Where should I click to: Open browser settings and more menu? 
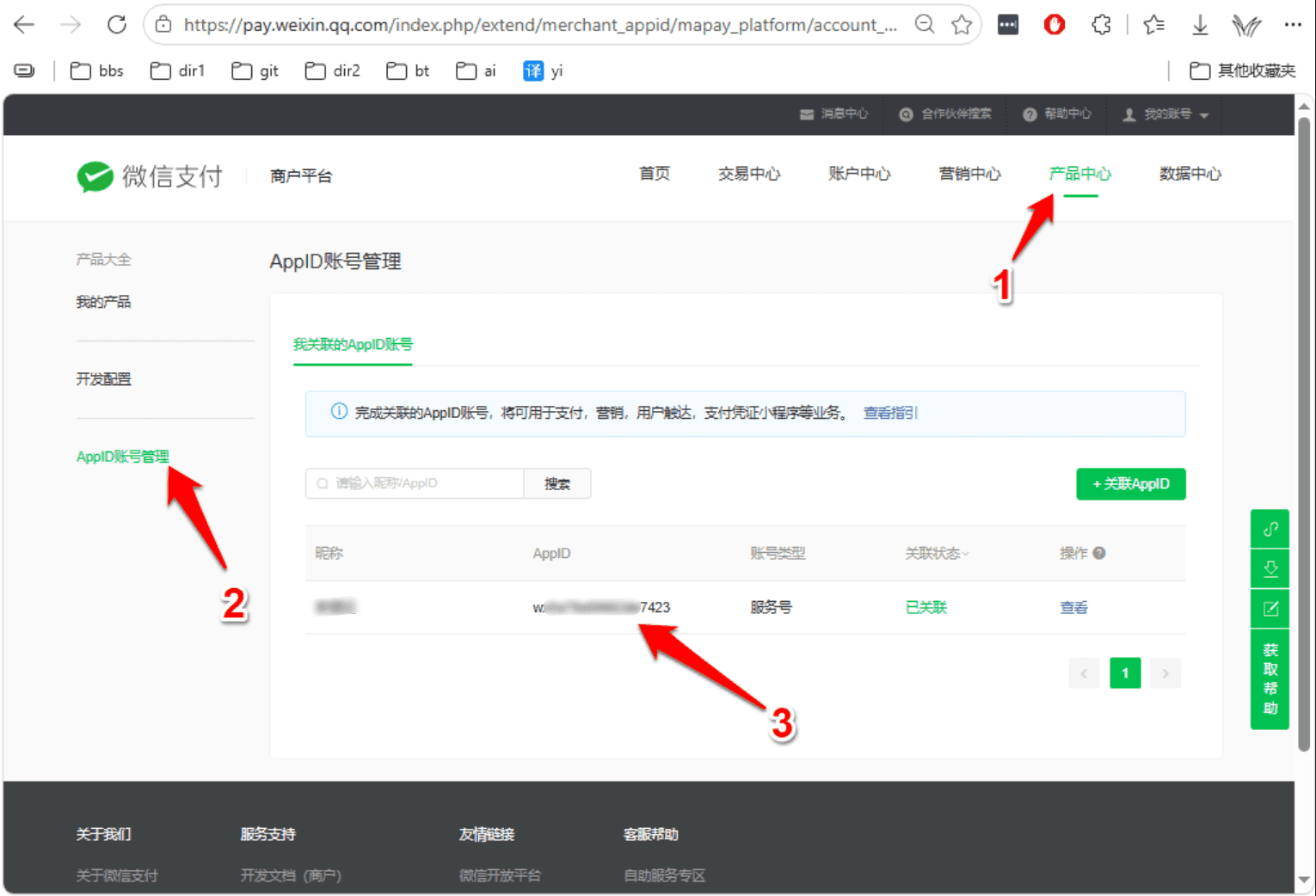click(x=1293, y=25)
